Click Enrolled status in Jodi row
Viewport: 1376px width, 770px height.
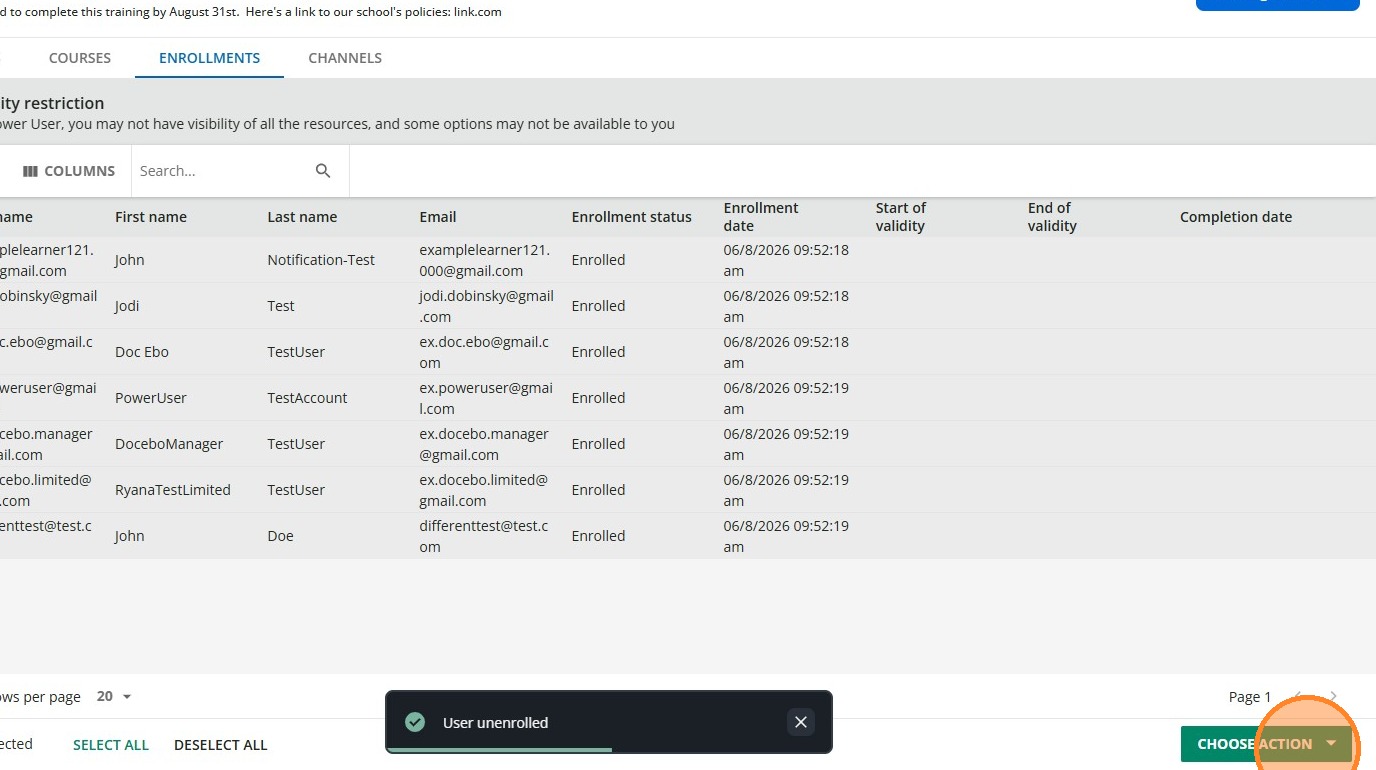598,306
